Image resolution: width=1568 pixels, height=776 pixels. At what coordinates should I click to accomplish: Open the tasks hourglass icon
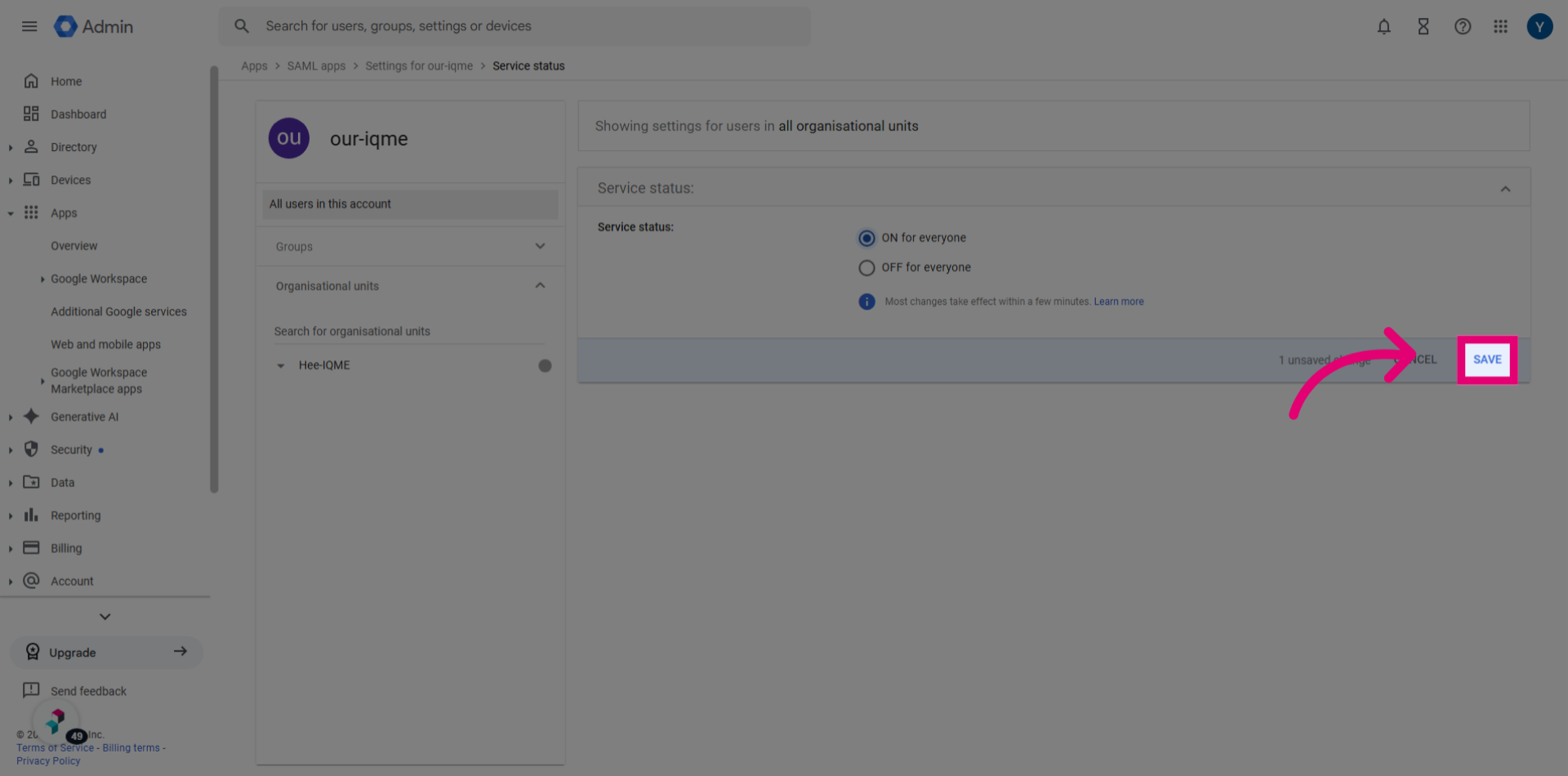coord(1423,26)
